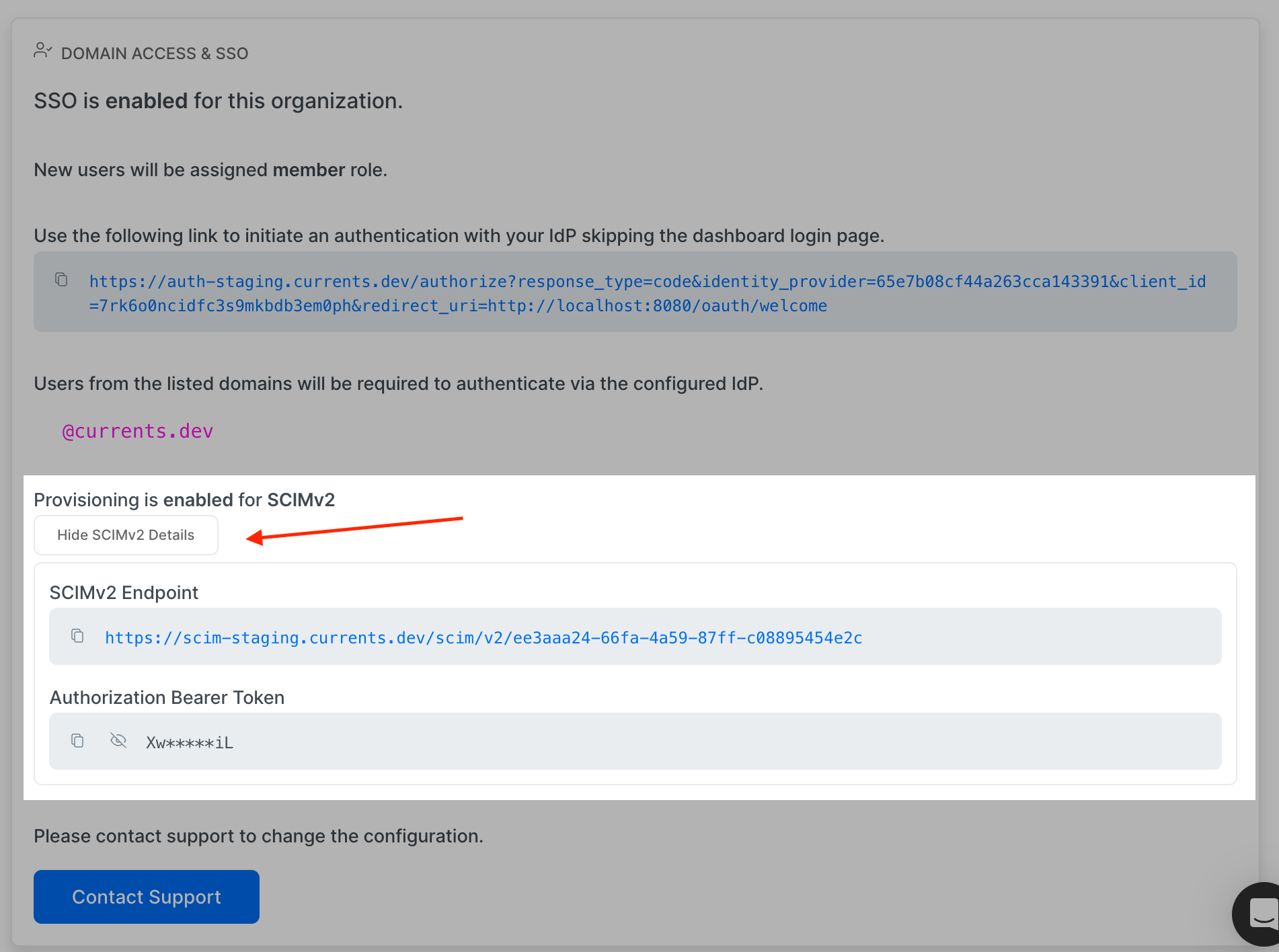The image size is (1279, 952).
Task: Click the 'Users from the listed domains' text
Action: tap(398, 384)
